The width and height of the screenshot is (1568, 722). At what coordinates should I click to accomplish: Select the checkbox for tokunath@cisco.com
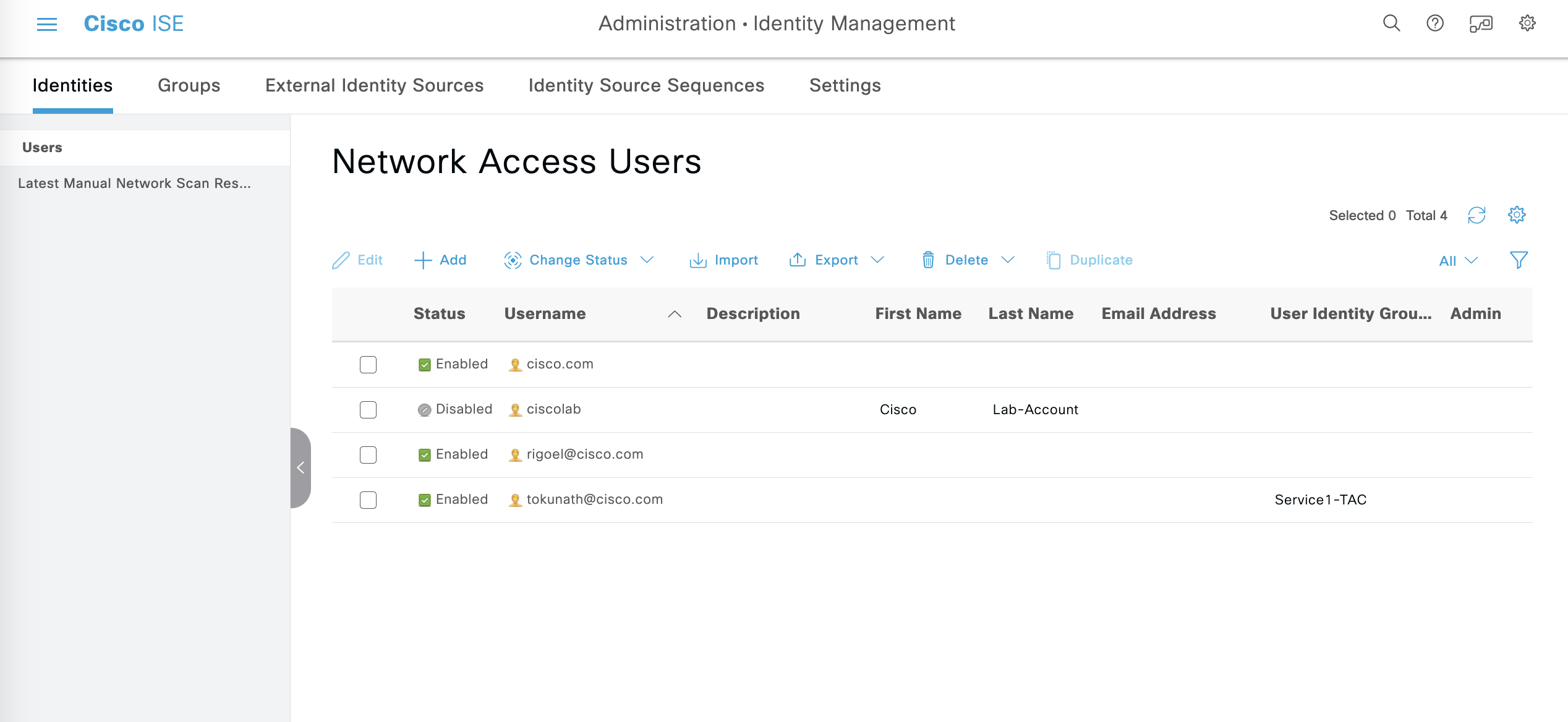[x=368, y=499]
